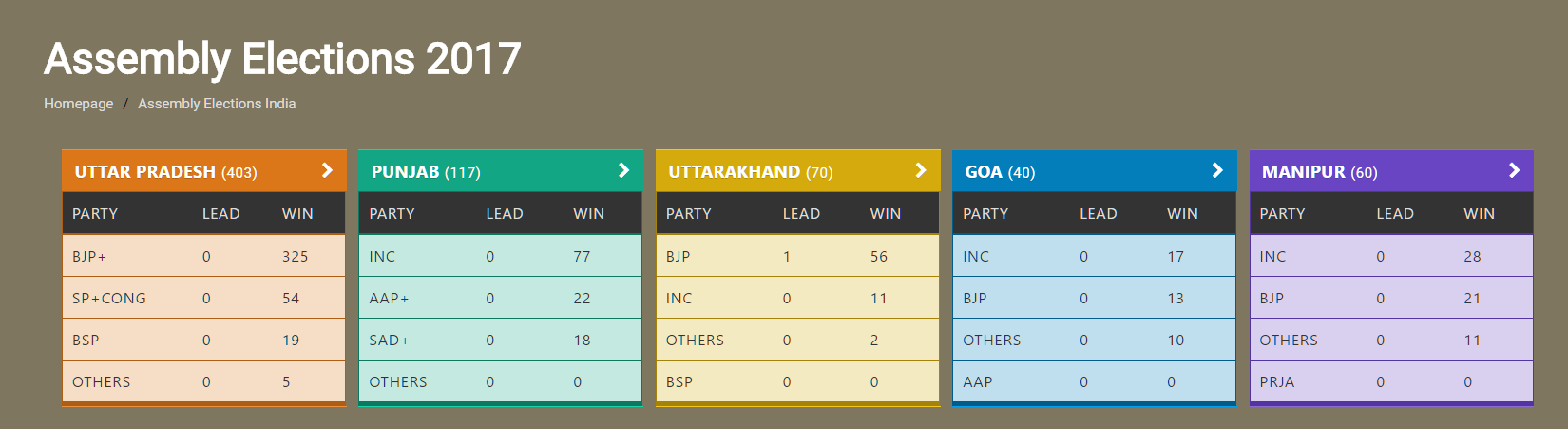Image resolution: width=1568 pixels, height=429 pixels.
Task: Select the Punjab (117) header
Action: tap(426, 172)
